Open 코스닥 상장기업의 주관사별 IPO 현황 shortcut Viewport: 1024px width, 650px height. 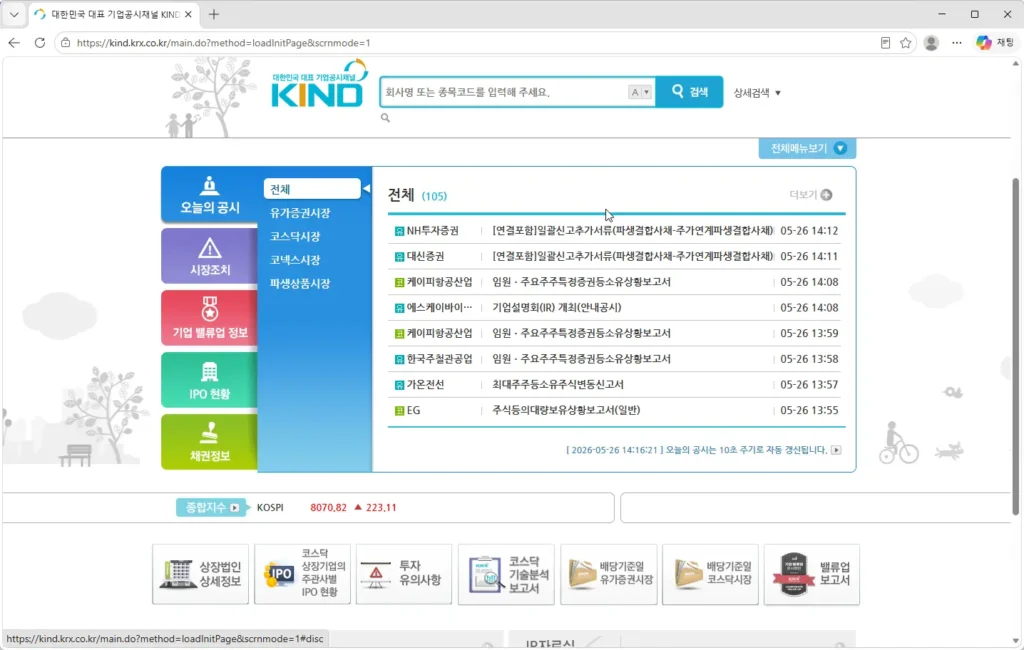pyautogui.click(x=302, y=574)
